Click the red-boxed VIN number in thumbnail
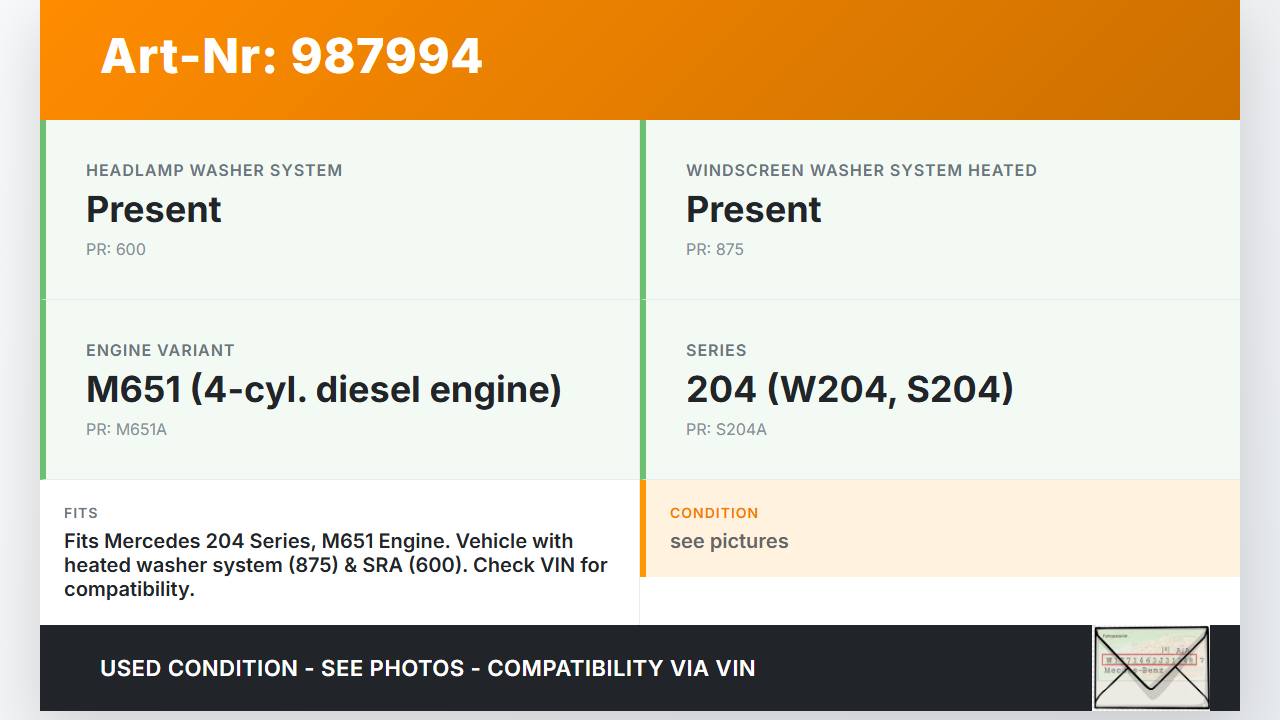This screenshot has height=720, width=1280. 1148,660
